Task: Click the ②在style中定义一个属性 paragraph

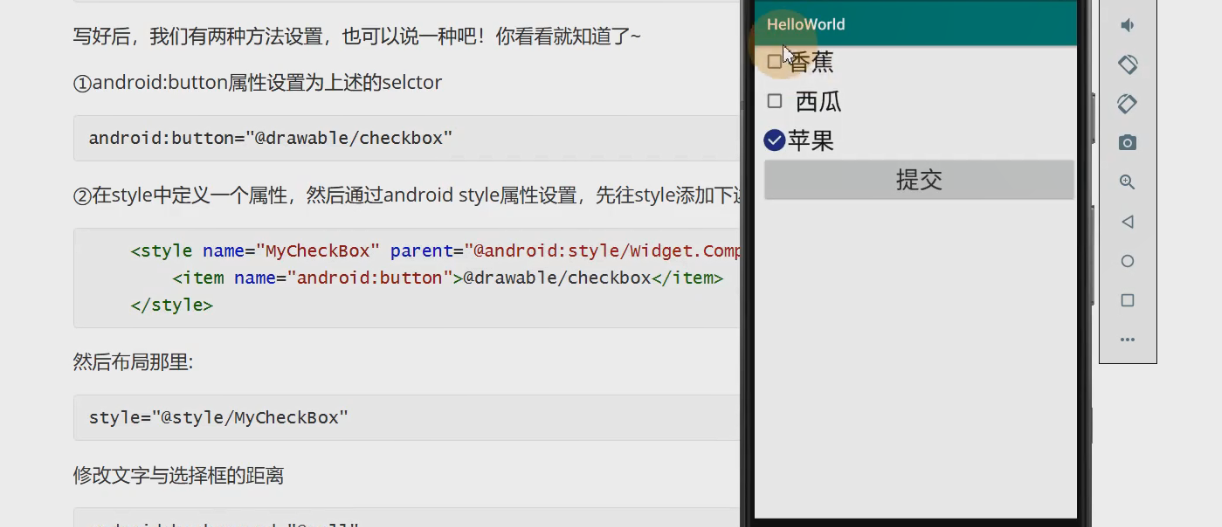Action: click(x=406, y=195)
